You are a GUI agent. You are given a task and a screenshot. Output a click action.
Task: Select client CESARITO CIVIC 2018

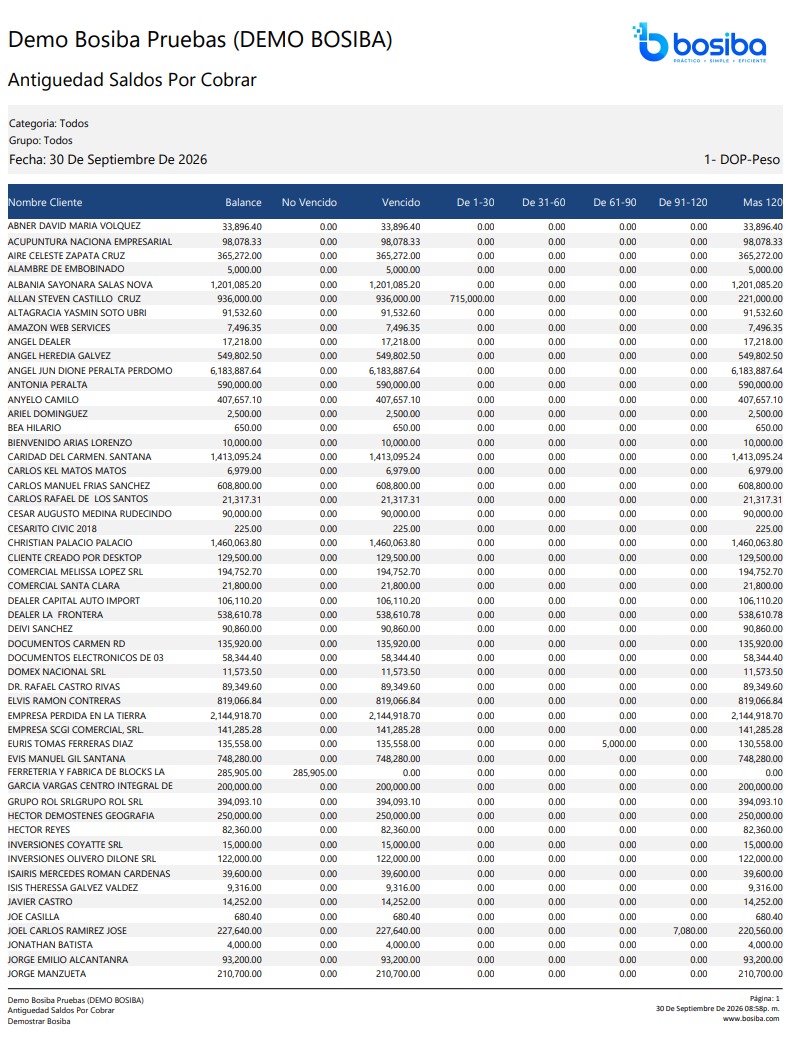pyautogui.click(x=52, y=529)
